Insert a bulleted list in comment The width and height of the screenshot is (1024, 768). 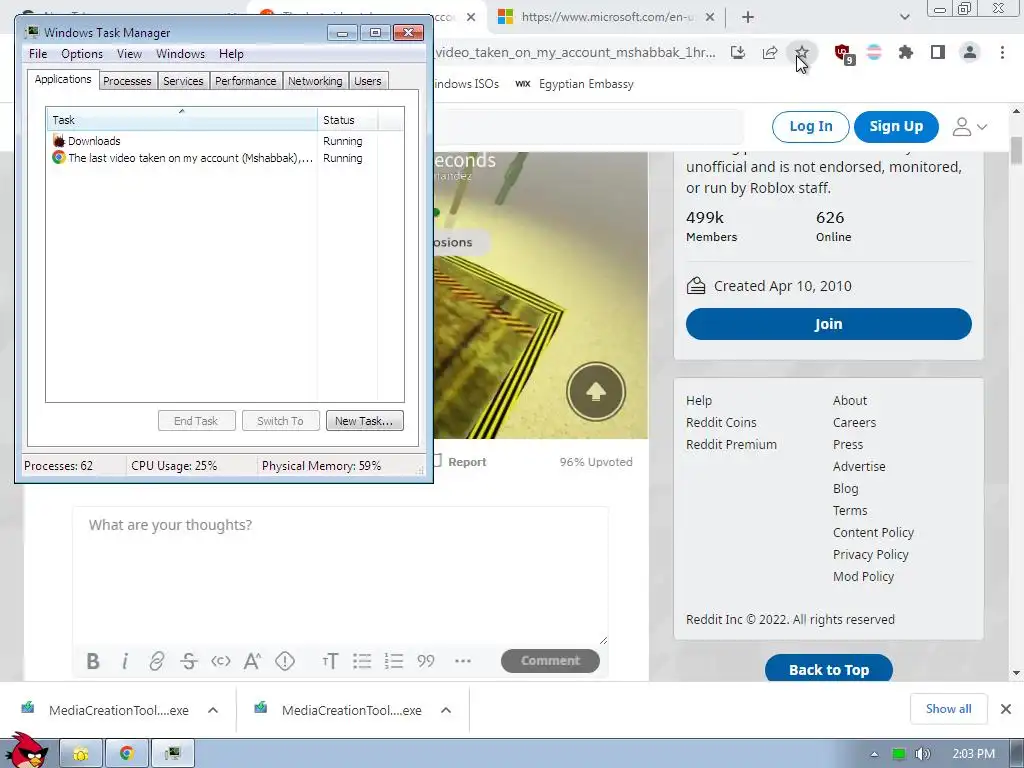click(362, 661)
